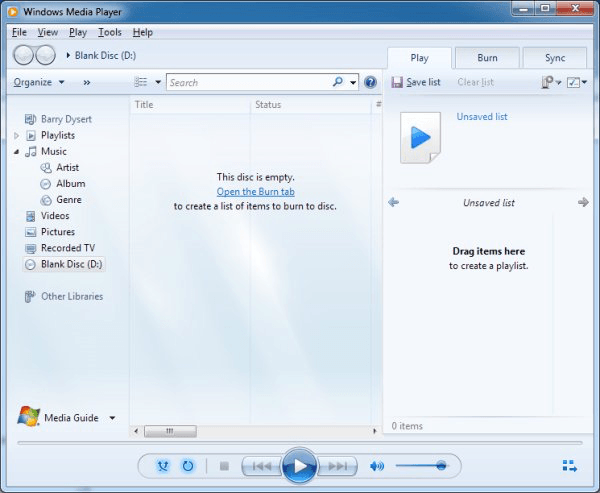Viewport: 600px width, 493px height.
Task: Go to previous list arrow
Action: pos(393,202)
